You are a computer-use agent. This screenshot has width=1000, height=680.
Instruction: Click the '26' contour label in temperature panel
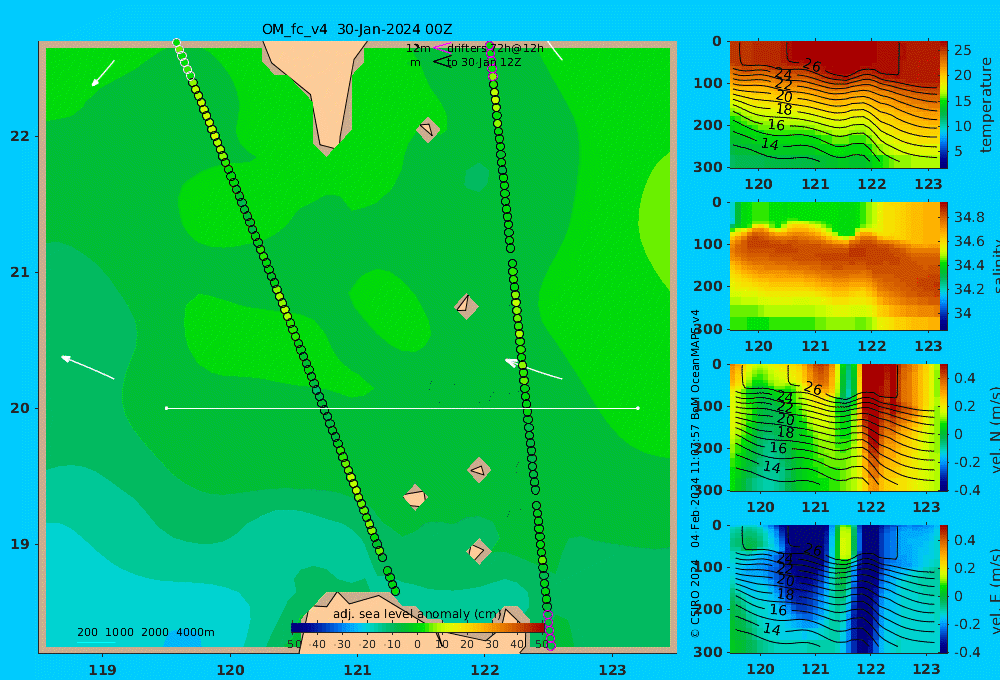(811, 65)
